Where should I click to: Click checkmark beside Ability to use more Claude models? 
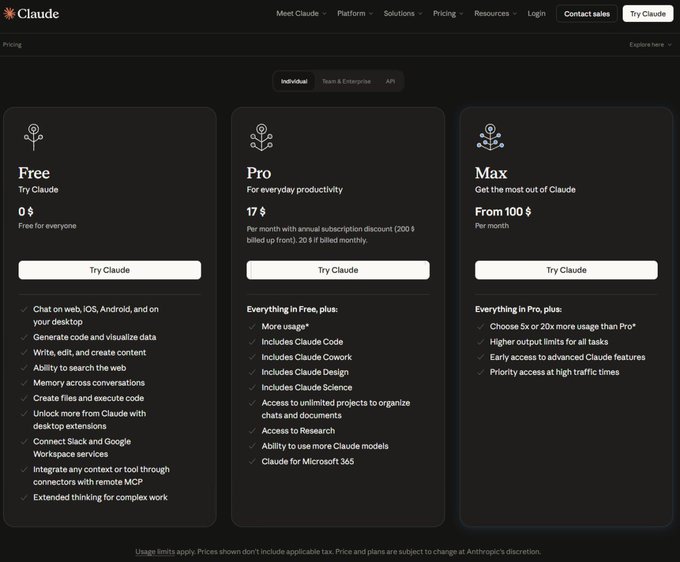pos(252,446)
